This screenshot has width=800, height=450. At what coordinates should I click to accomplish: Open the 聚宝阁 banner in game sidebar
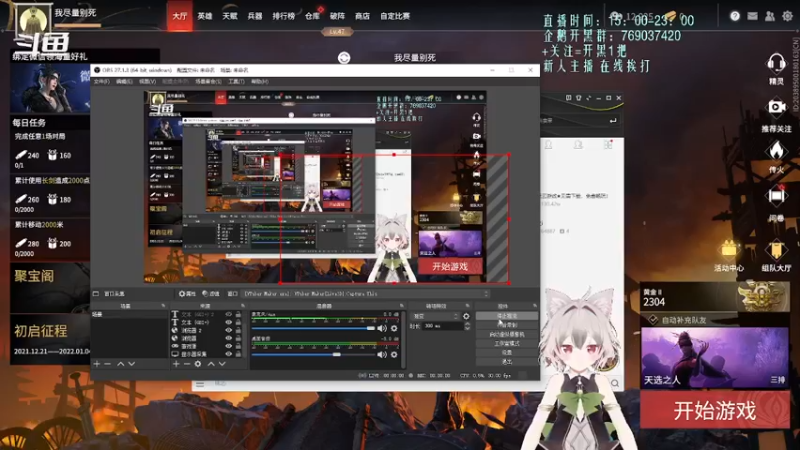point(50,287)
